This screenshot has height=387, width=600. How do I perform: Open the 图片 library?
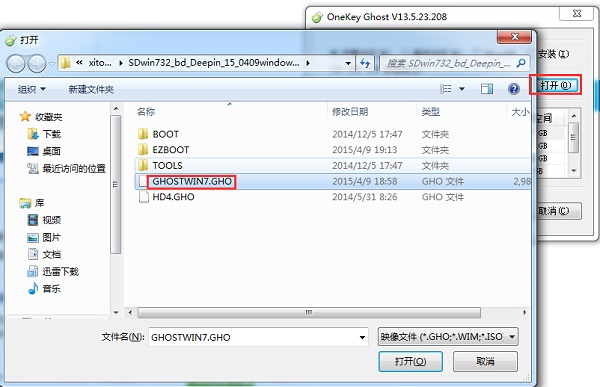pyautogui.click(x=52, y=237)
